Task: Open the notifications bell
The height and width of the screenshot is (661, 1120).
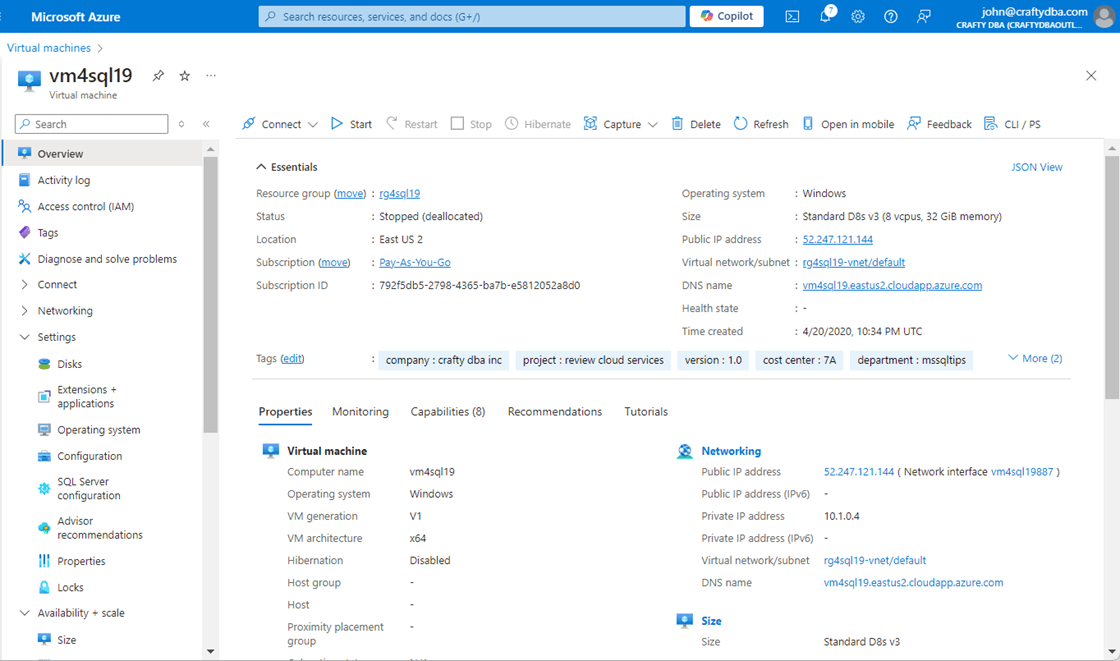Action: [825, 16]
